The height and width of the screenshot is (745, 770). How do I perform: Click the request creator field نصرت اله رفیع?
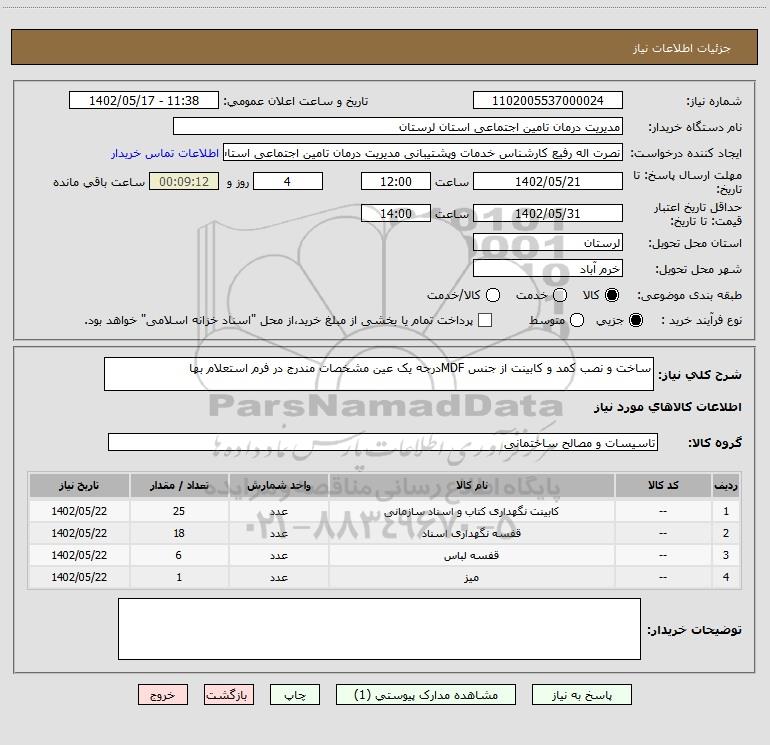pyautogui.click(x=423, y=153)
